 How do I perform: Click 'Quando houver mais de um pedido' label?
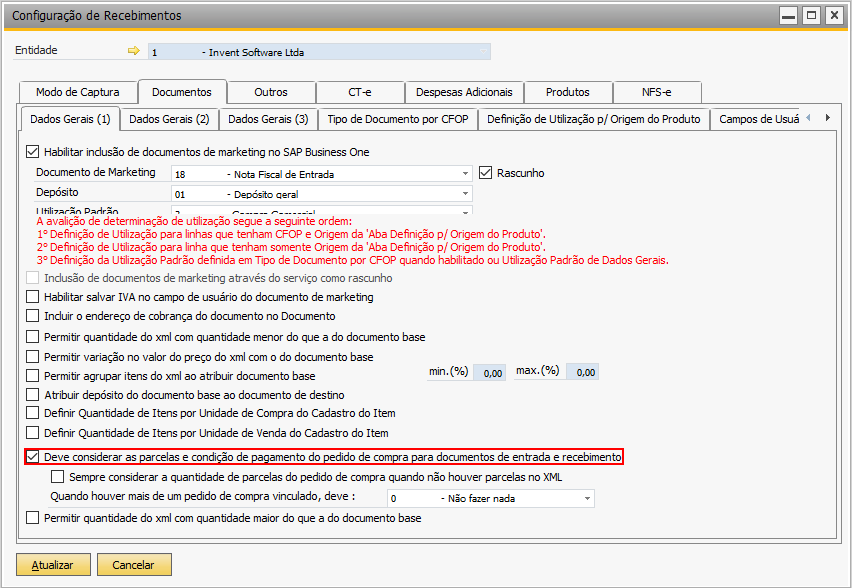click(x=203, y=496)
